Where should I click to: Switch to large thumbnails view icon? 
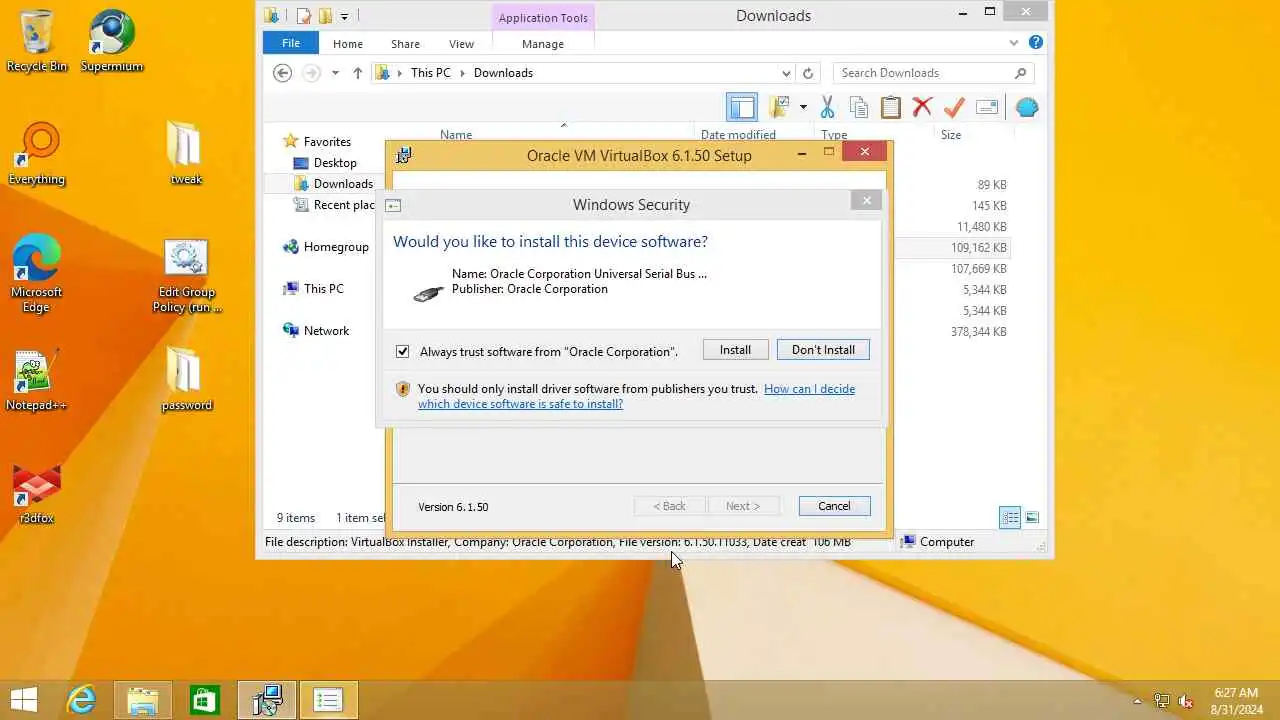coord(1032,517)
